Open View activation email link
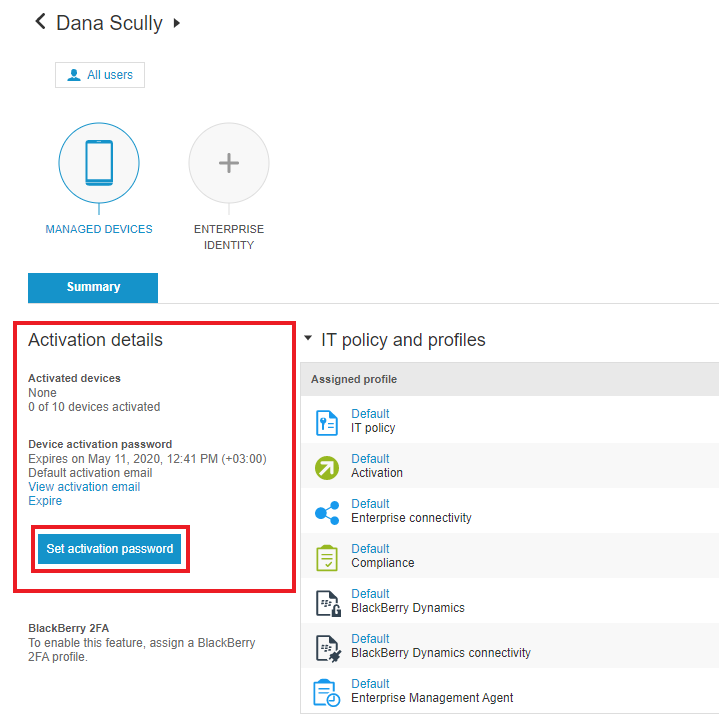Image resolution: width=719 pixels, height=720 pixels. 84,487
